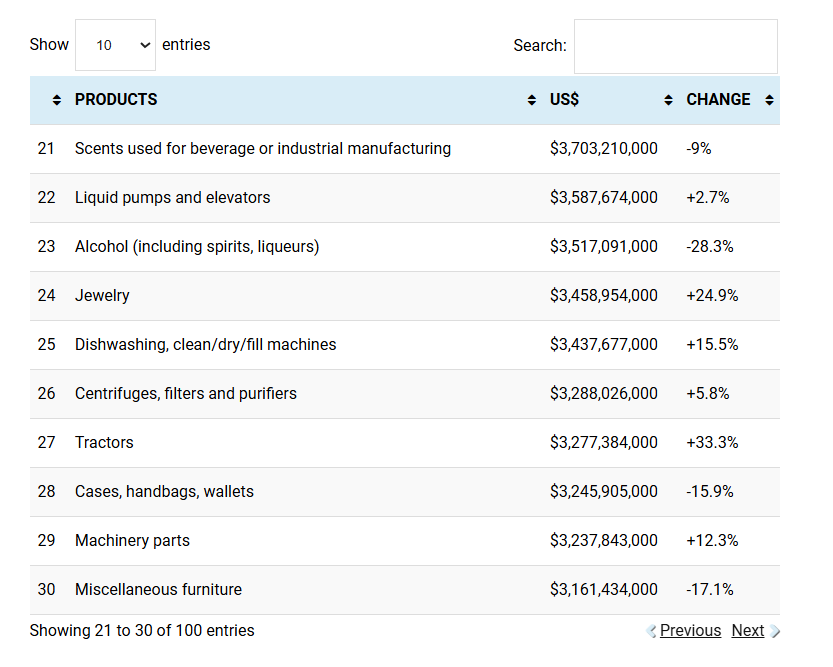Click rank number 21

point(46,149)
